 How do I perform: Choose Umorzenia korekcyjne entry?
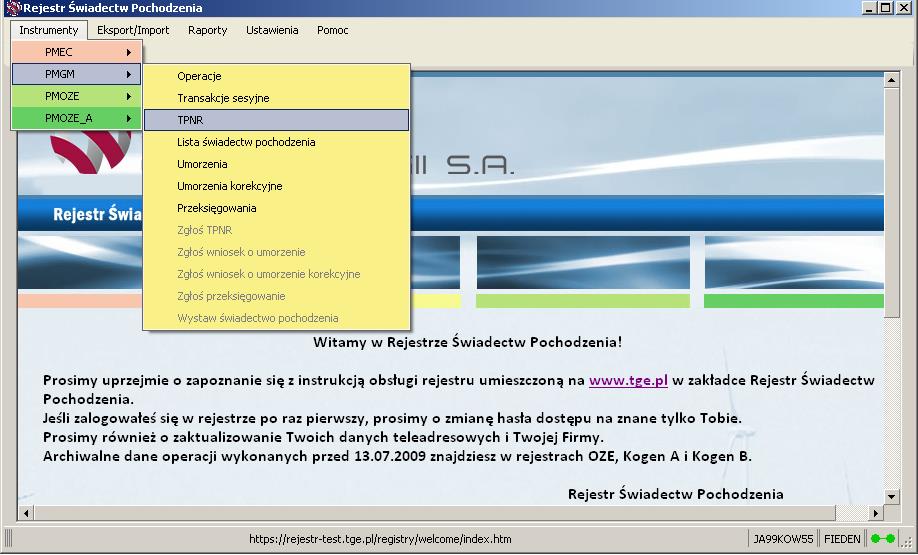coord(276,186)
